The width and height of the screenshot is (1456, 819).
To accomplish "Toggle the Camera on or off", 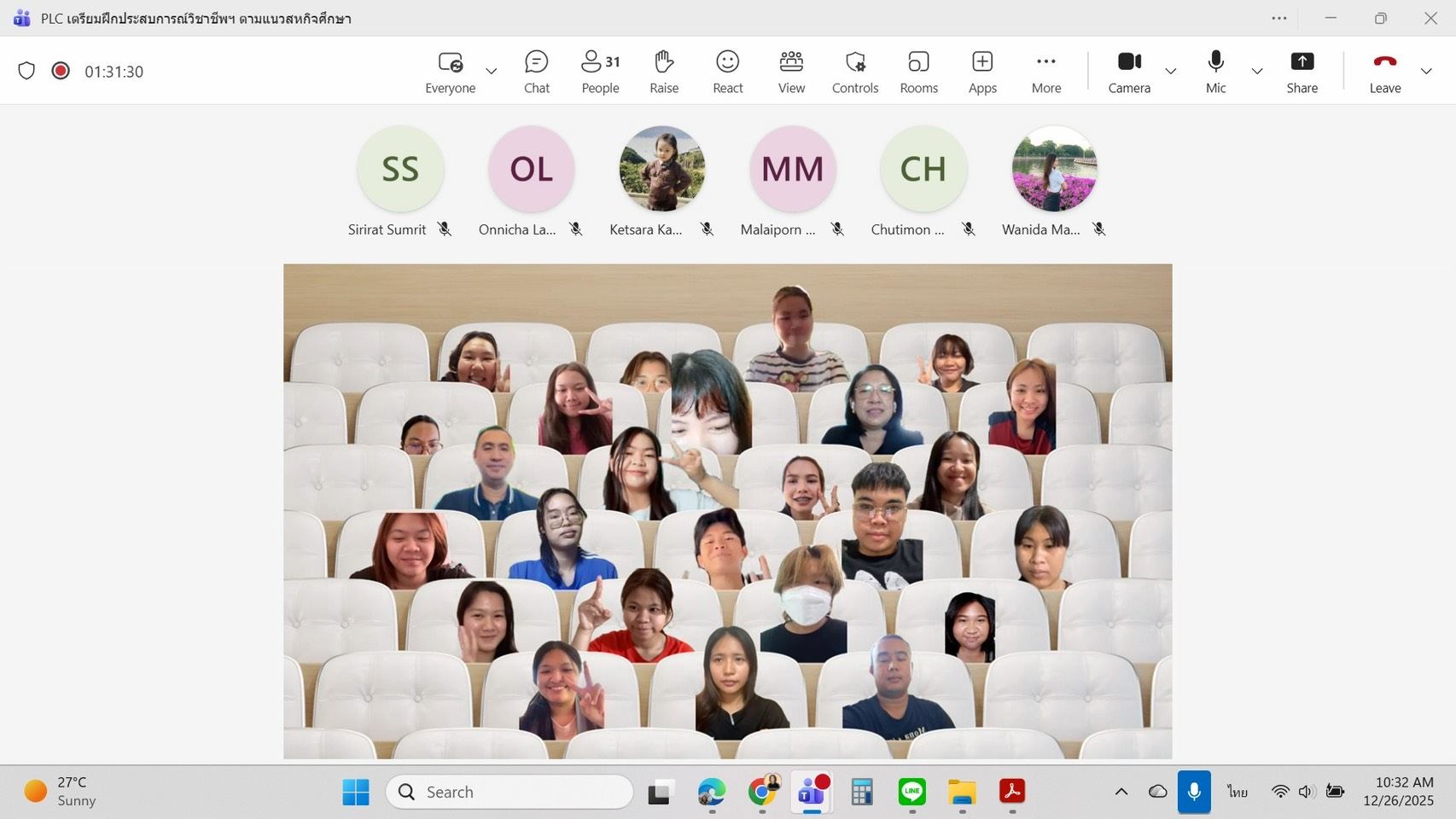I will click(x=1129, y=72).
